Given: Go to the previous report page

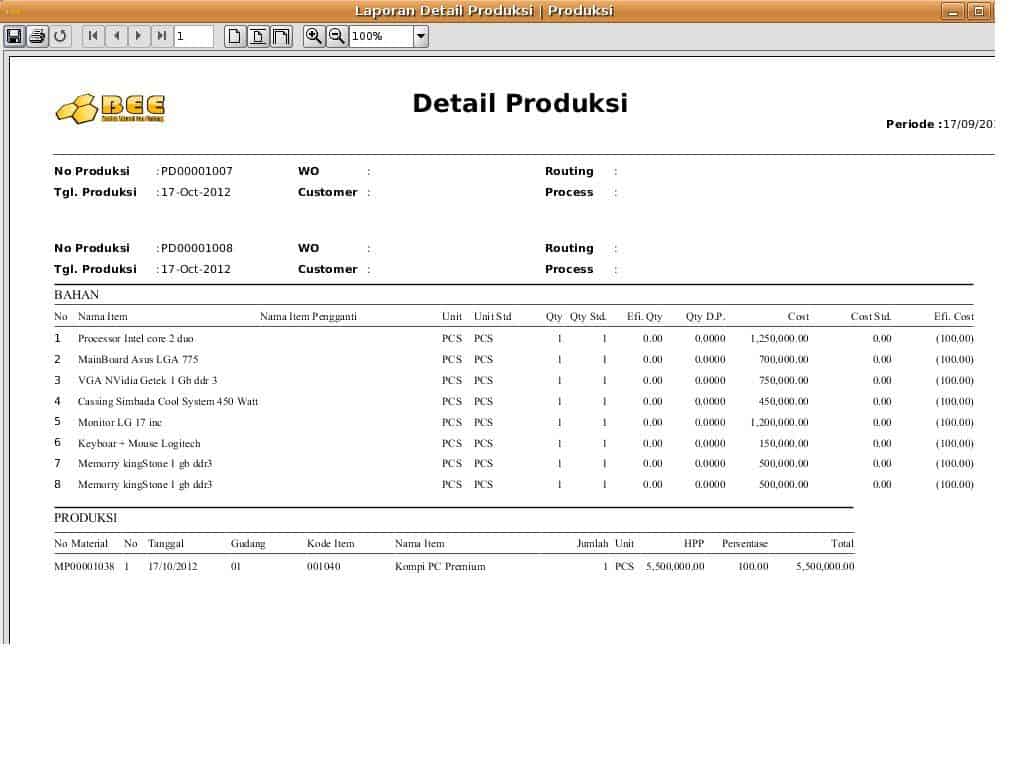Looking at the screenshot, I should [116, 36].
